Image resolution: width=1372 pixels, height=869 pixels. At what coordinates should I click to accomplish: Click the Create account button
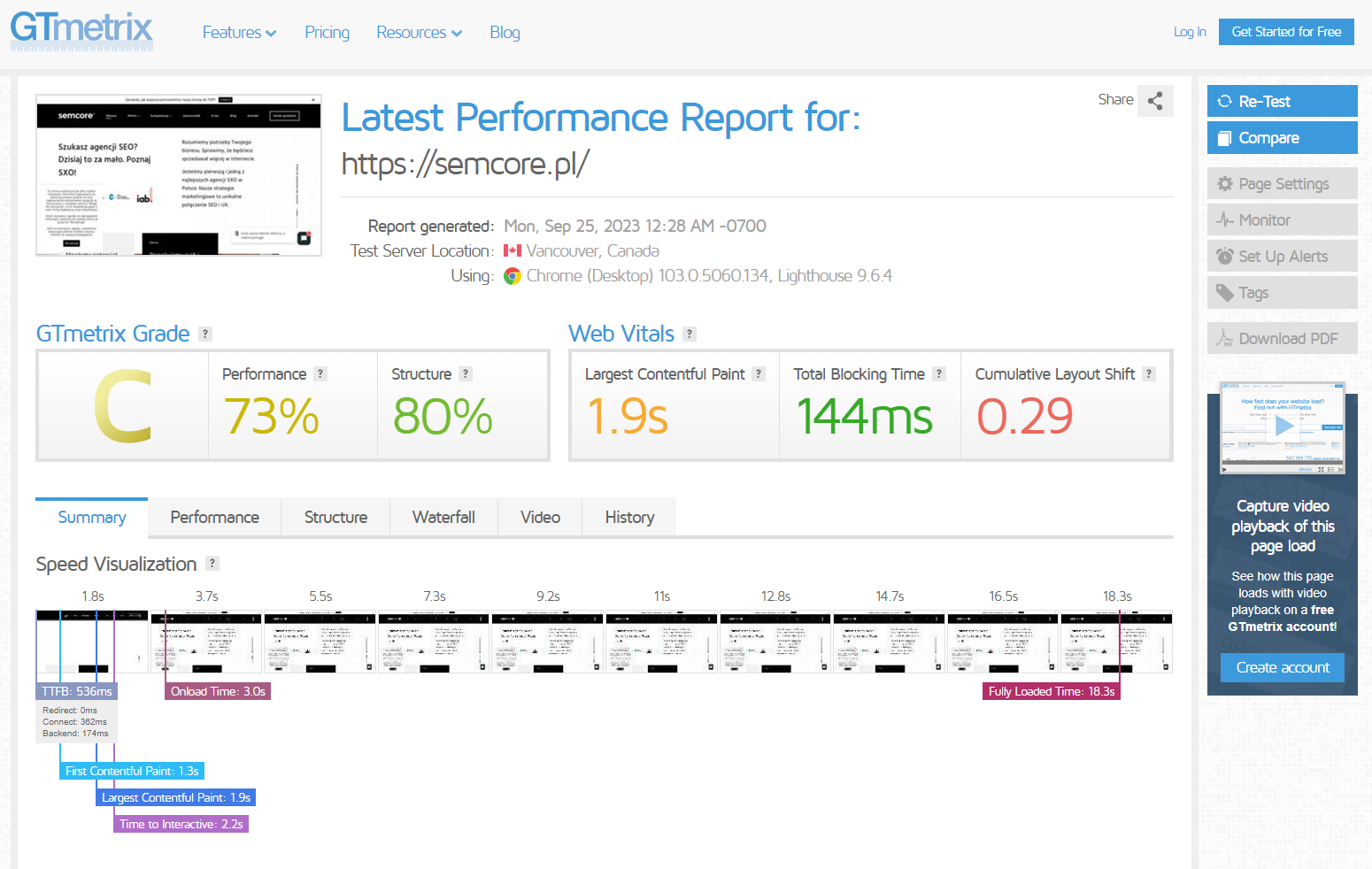pyautogui.click(x=1283, y=667)
